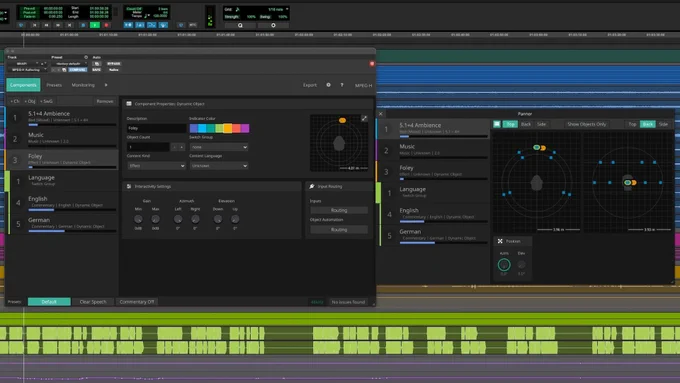680x383 pixels.
Task: Click the + SwG add switch group button
Action: point(46,101)
